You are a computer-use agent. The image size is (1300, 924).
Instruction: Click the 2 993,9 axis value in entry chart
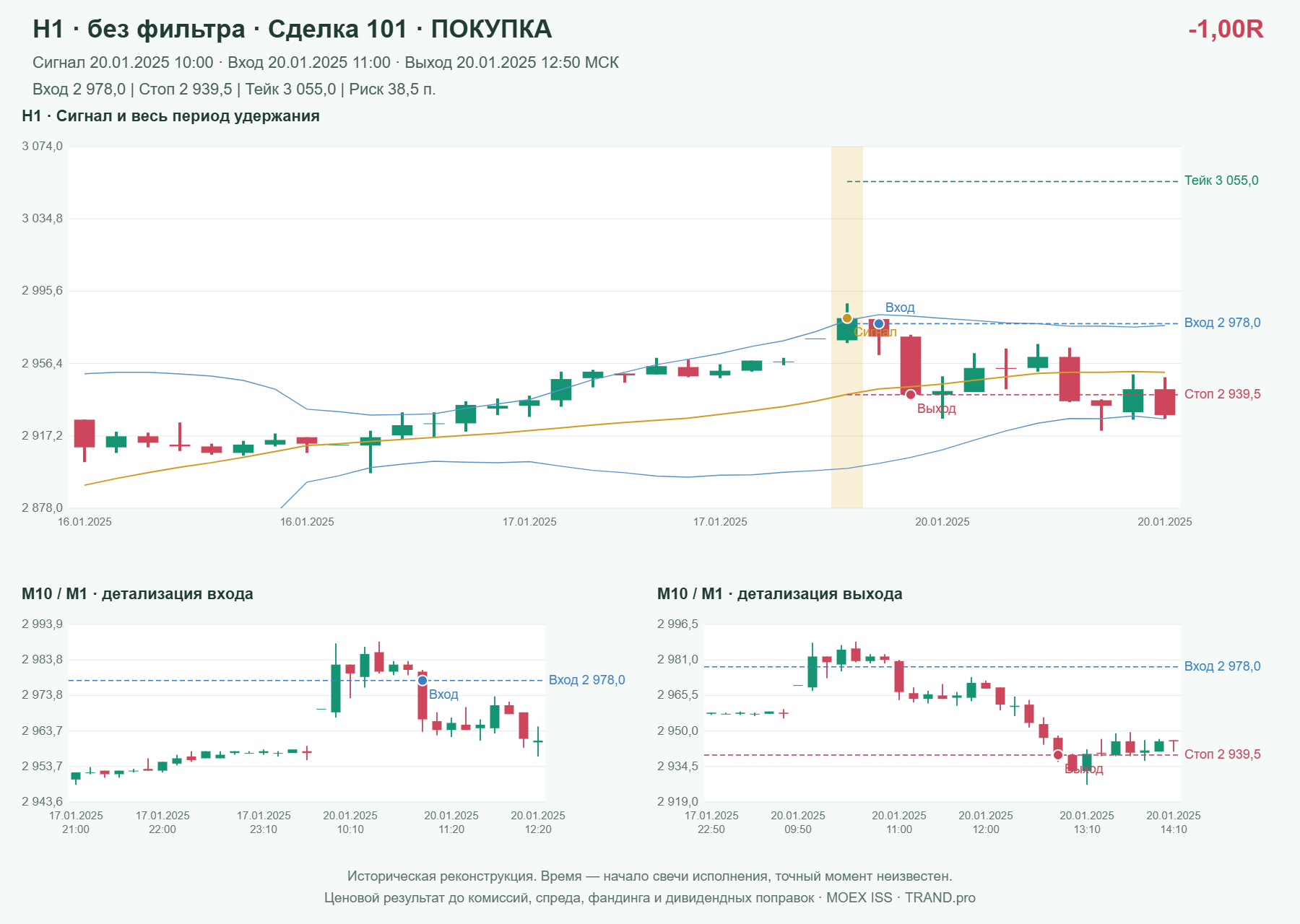43,624
